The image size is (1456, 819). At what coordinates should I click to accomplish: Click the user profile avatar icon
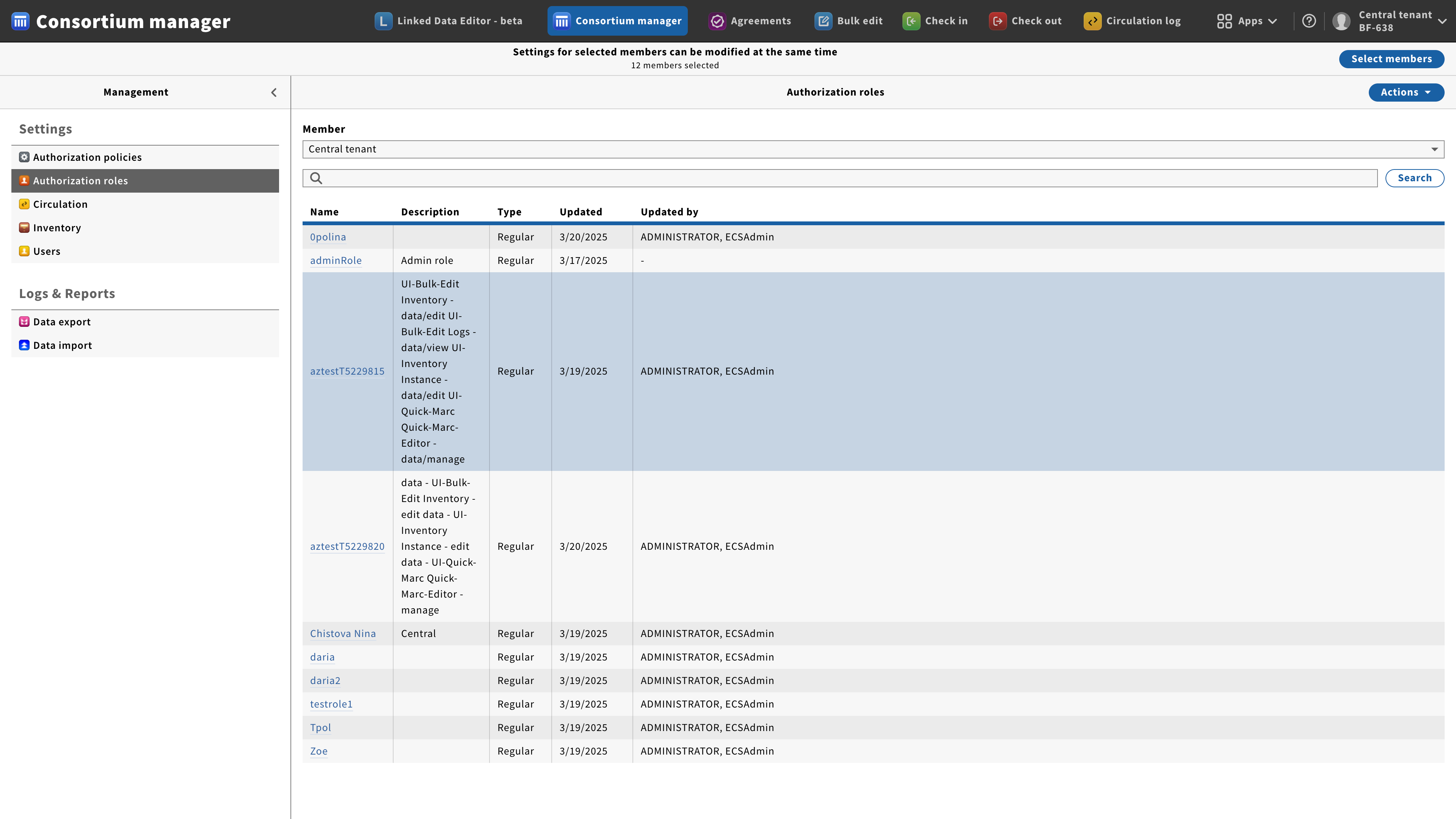(x=1341, y=21)
